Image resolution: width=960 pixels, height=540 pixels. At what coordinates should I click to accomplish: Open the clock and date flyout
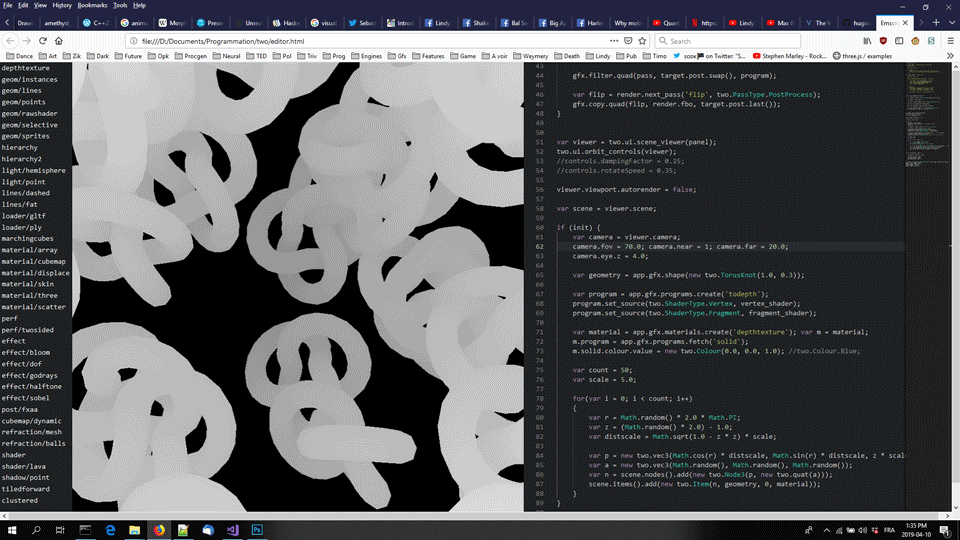tap(916, 530)
